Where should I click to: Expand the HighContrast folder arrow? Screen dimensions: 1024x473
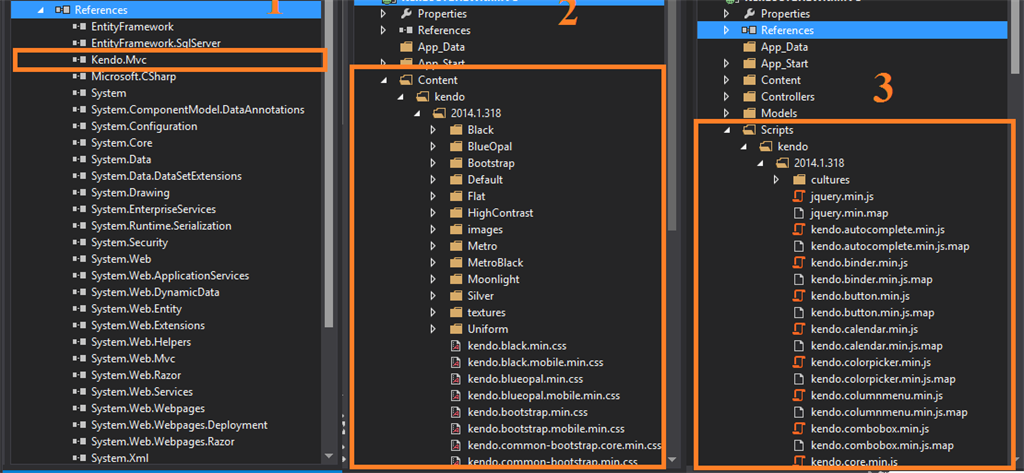tap(433, 213)
